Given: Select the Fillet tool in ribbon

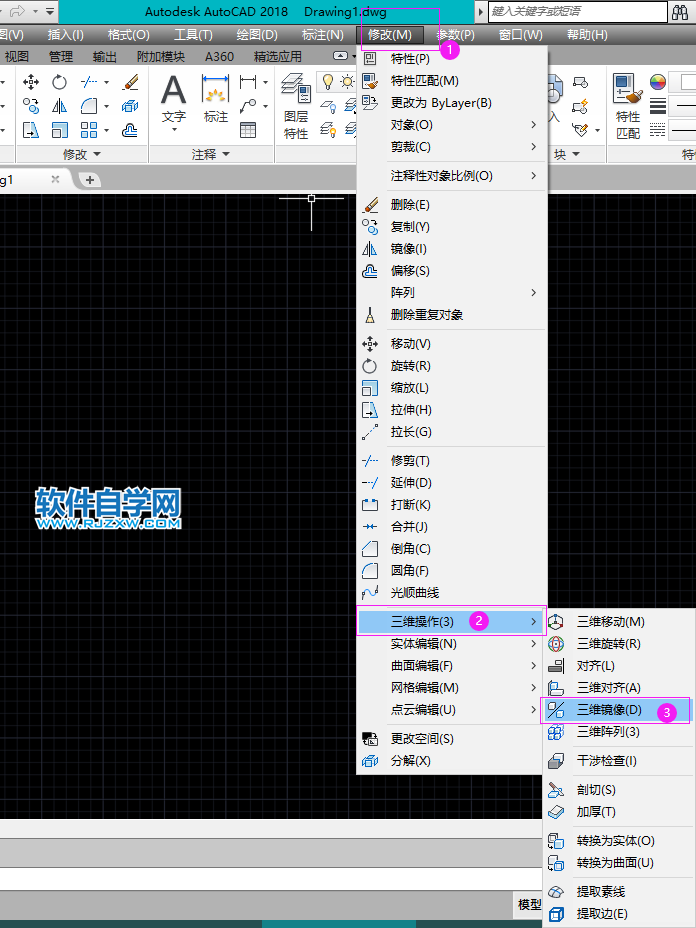Looking at the screenshot, I should tap(89, 106).
